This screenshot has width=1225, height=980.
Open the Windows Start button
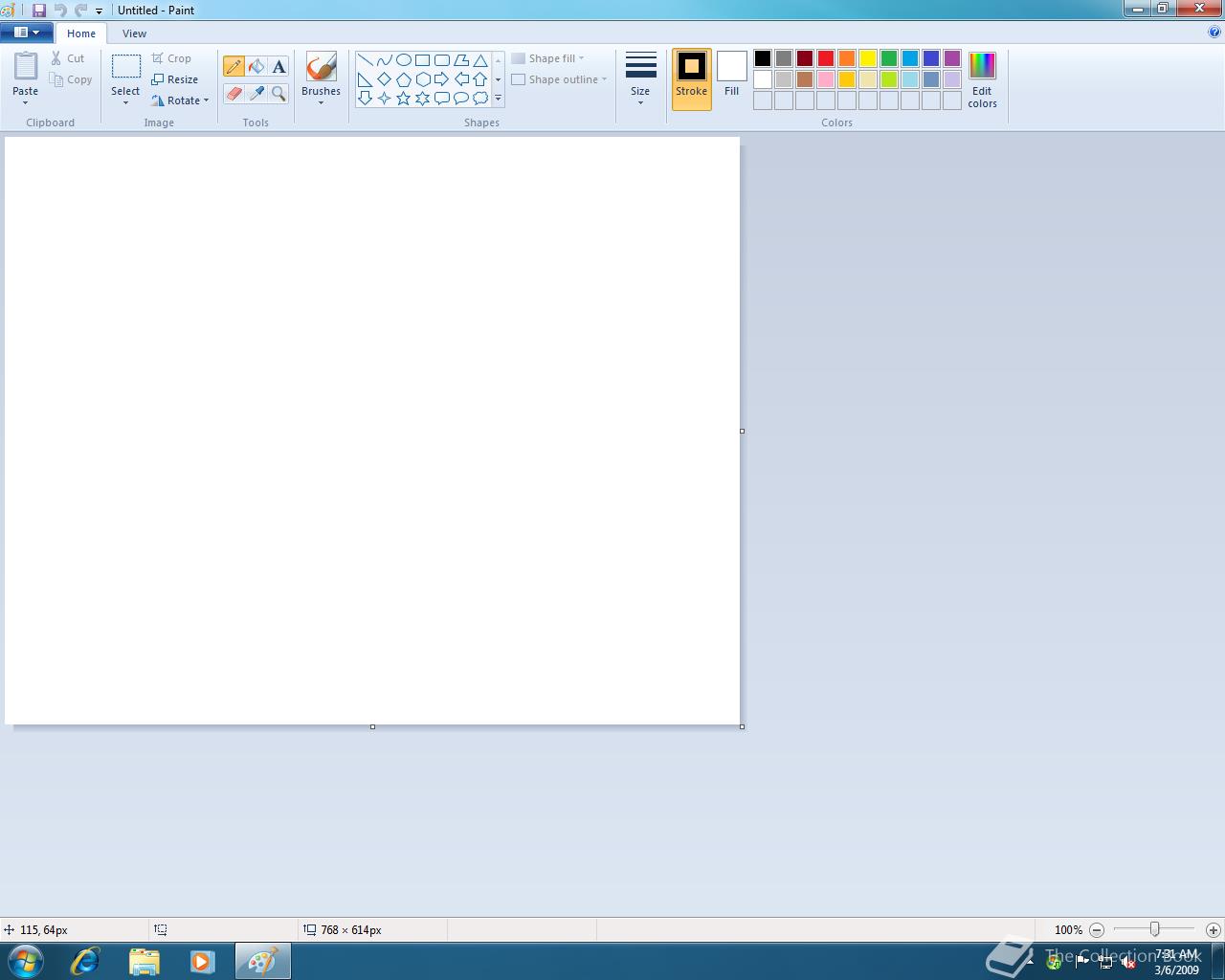pos(26,961)
